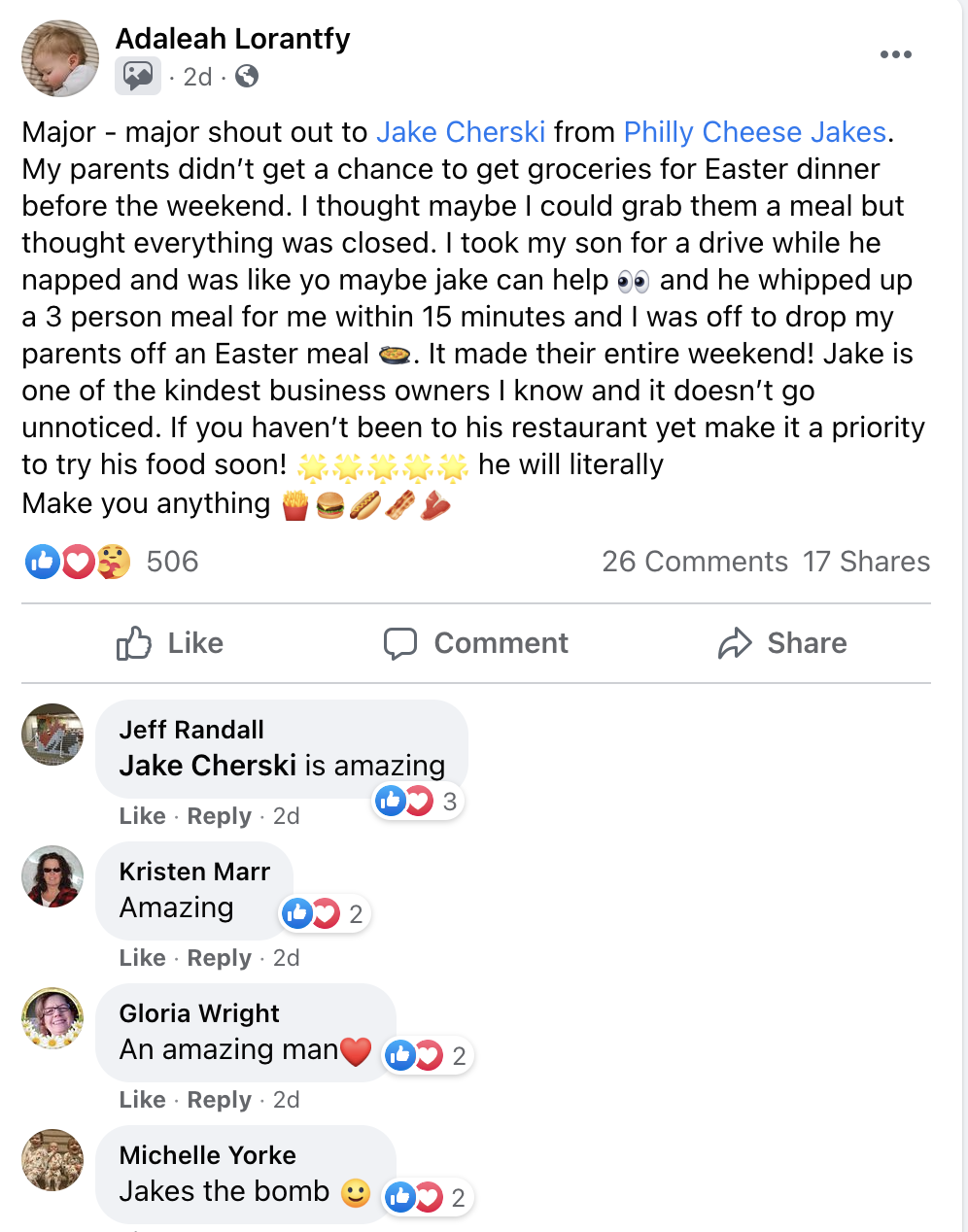Open Kristen Marr's profile avatar

[x=52, y=876]
